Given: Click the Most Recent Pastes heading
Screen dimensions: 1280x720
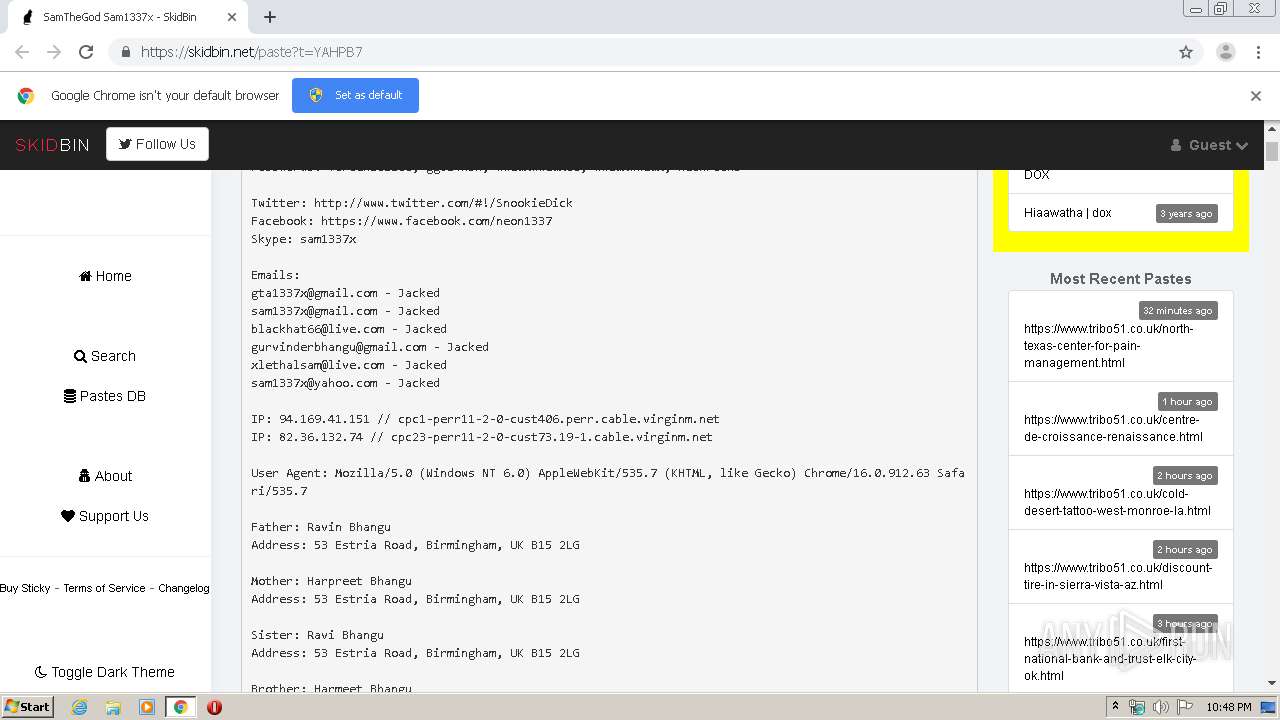Looking at the screenshot, I should (1120, 279).
